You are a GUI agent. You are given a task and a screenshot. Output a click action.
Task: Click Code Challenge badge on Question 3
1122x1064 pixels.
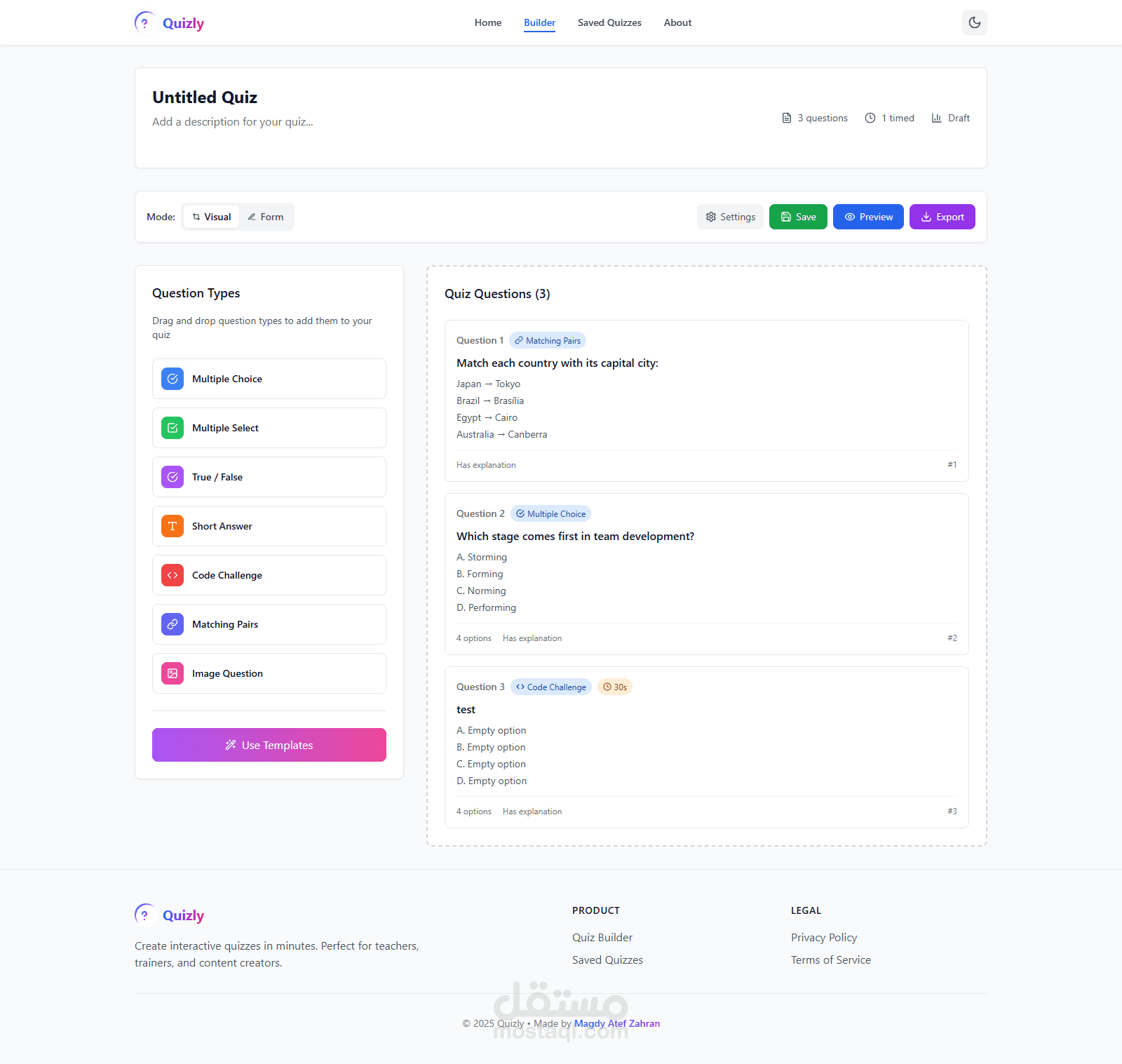pyautogui.click(x=551, y=687)
